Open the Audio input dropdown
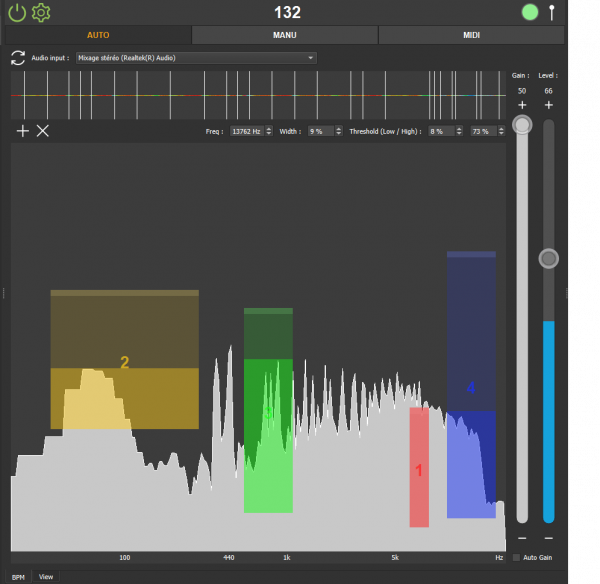 click(x=196, y=58)
